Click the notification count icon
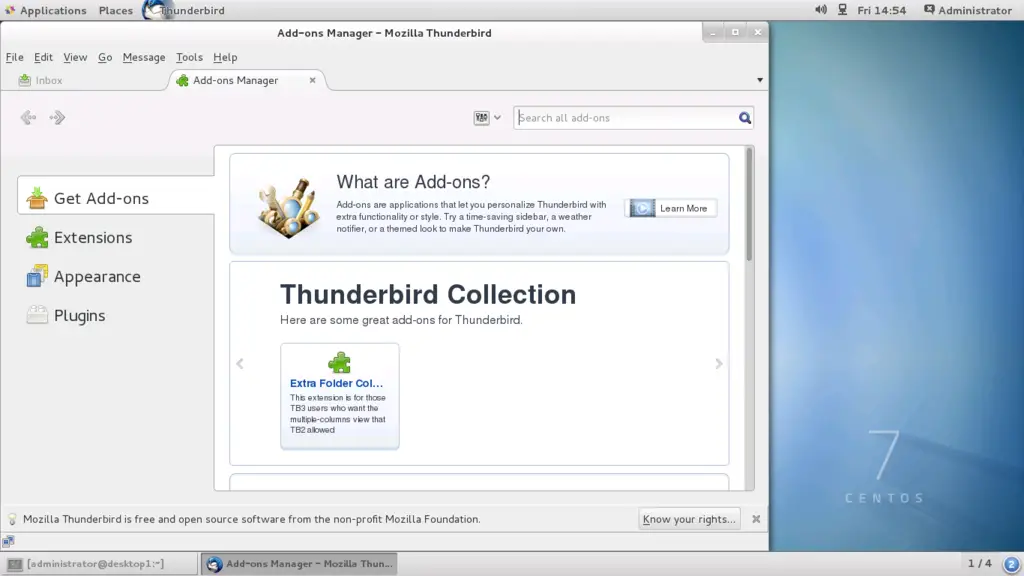This screenshot has height=576, width=1024. coord(1011,564)
